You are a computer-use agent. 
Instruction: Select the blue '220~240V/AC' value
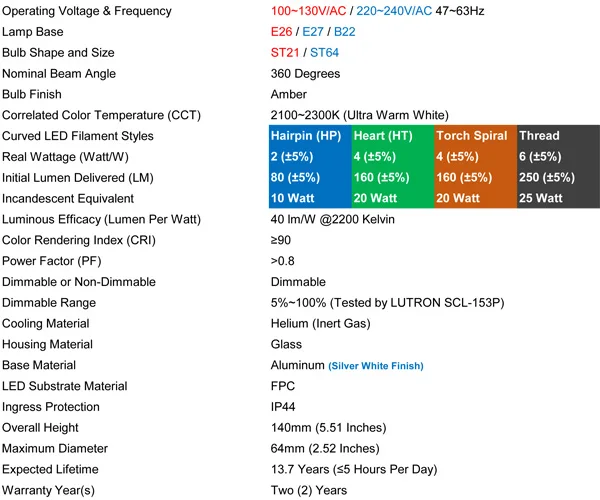point(394,11)
